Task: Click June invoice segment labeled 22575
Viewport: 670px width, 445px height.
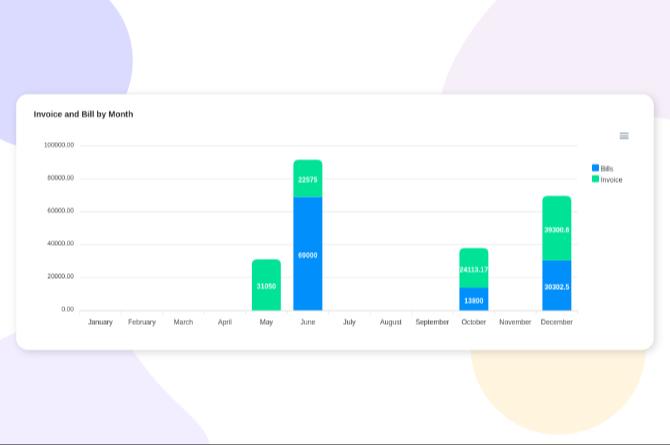Action: [x=308, y=179]
